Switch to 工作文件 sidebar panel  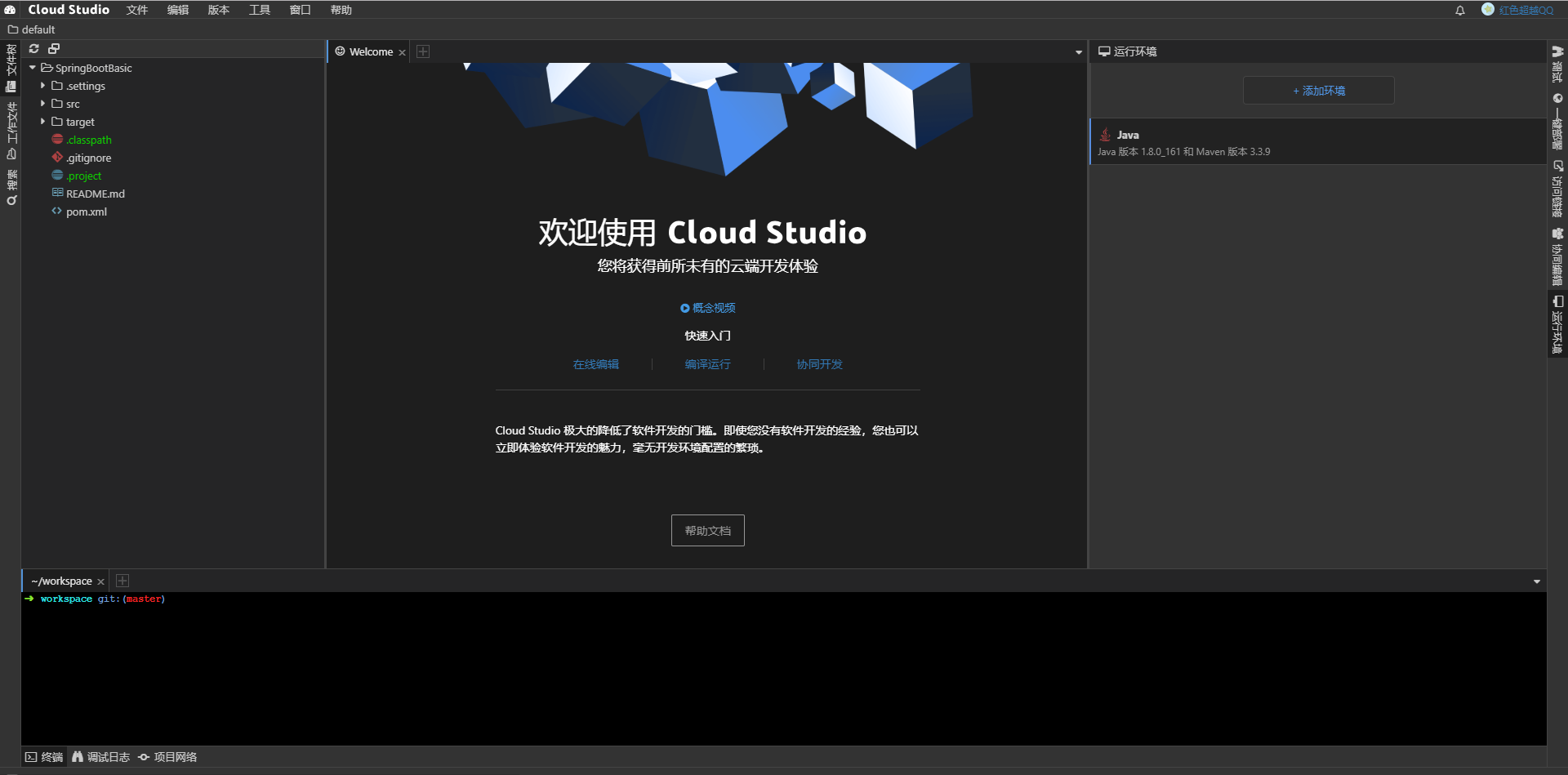click(11, 131)
